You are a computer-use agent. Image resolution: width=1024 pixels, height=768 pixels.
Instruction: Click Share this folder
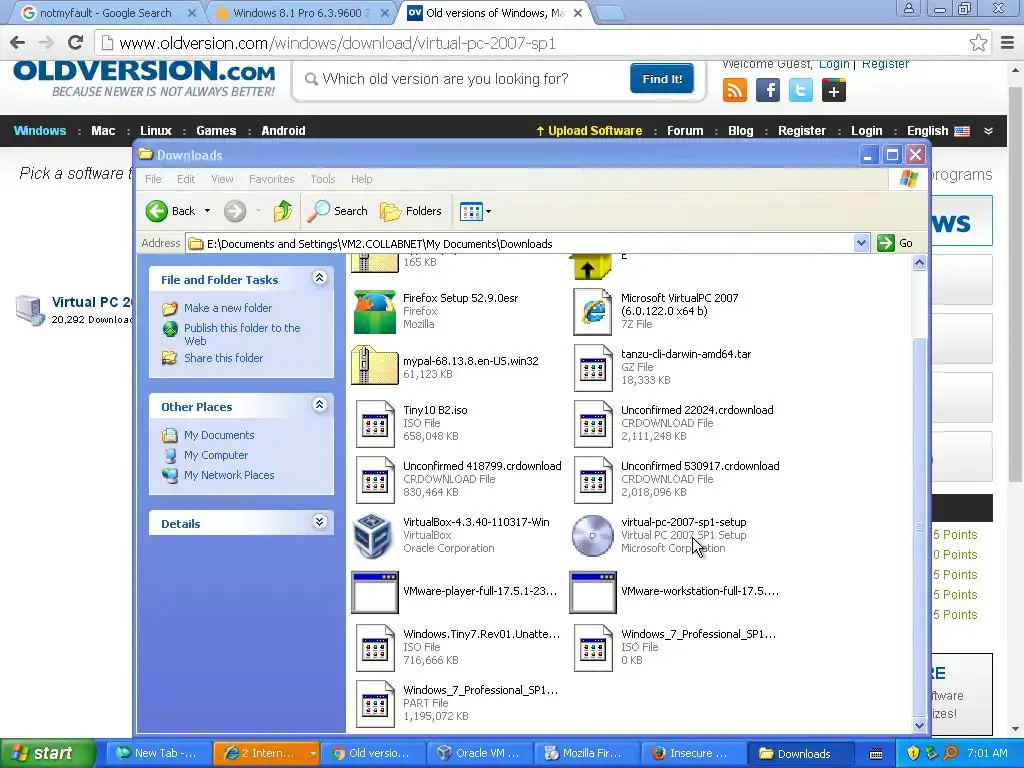click(x=223, y=358)
